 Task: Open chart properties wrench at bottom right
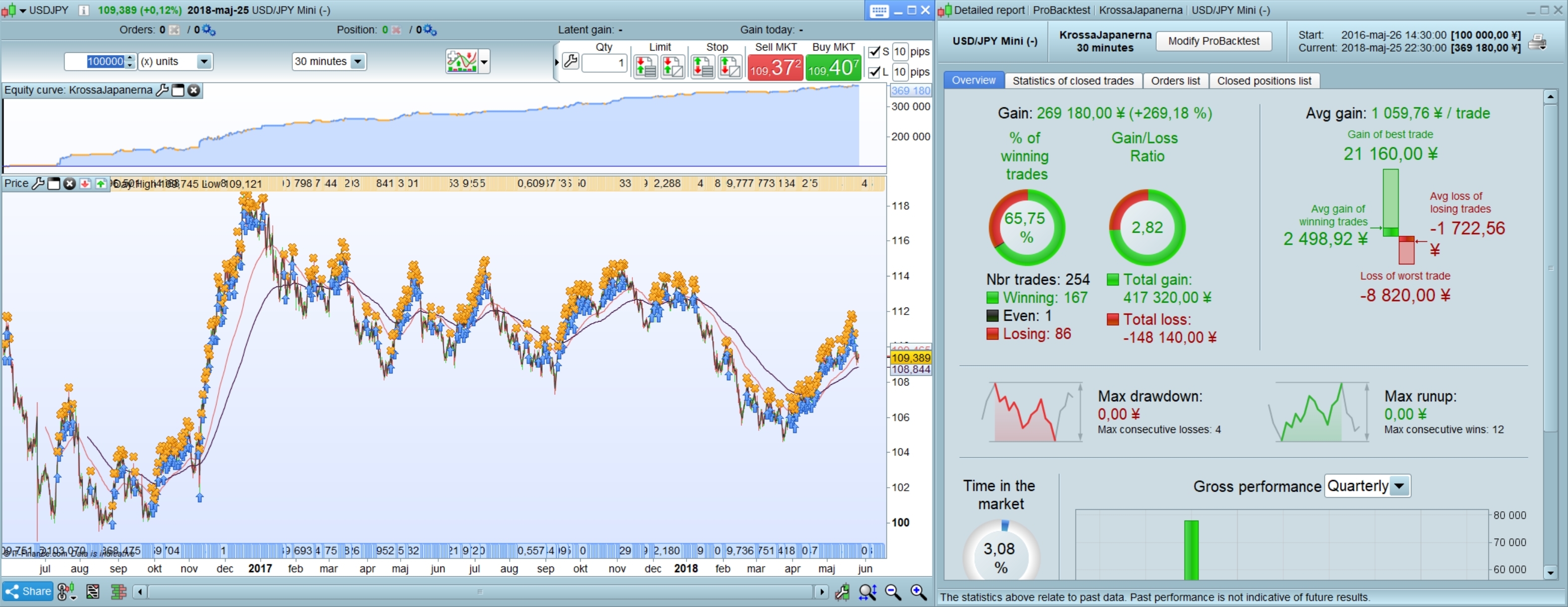click(842, 592)
